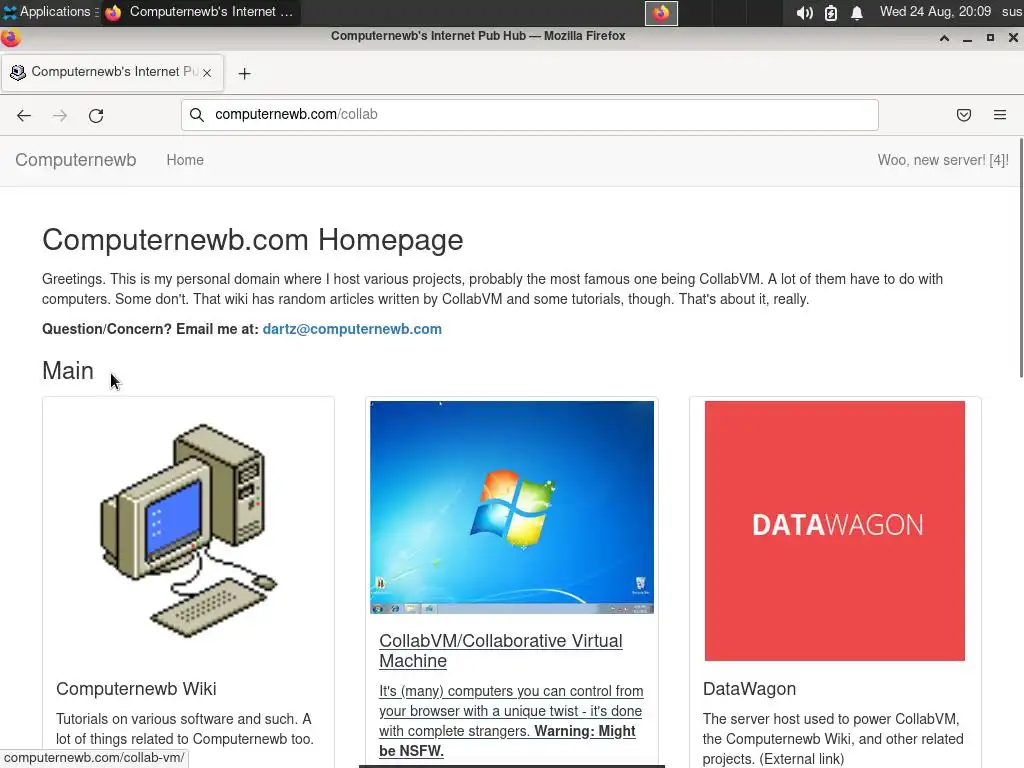1024x768 pixels.
Task: Click the Computernewb brand link
Action: point(76,160)
